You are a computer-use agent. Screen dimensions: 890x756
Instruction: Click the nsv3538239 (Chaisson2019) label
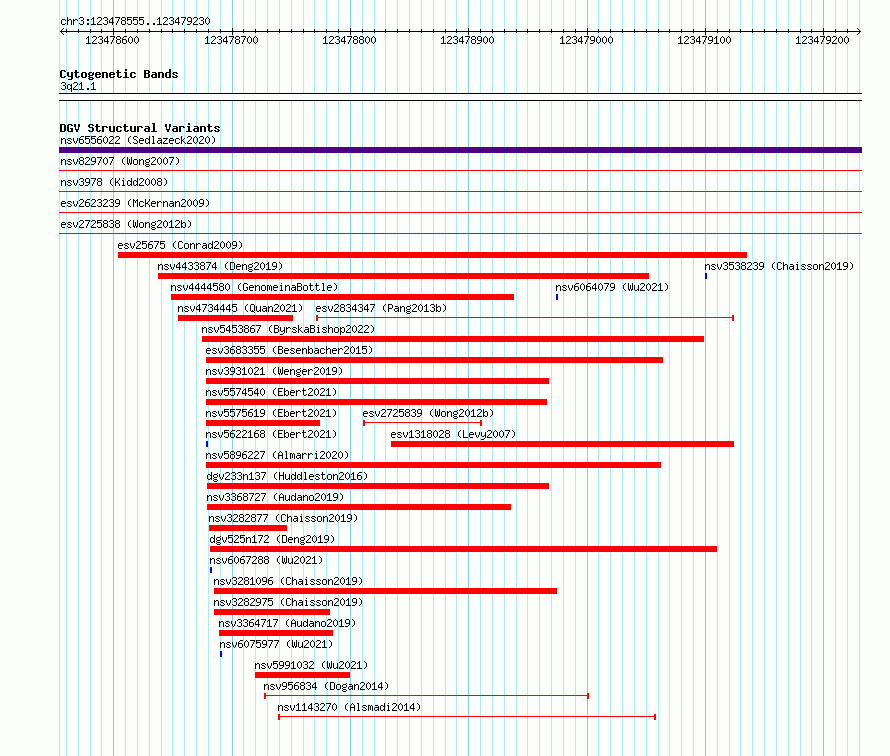[779, 266]
